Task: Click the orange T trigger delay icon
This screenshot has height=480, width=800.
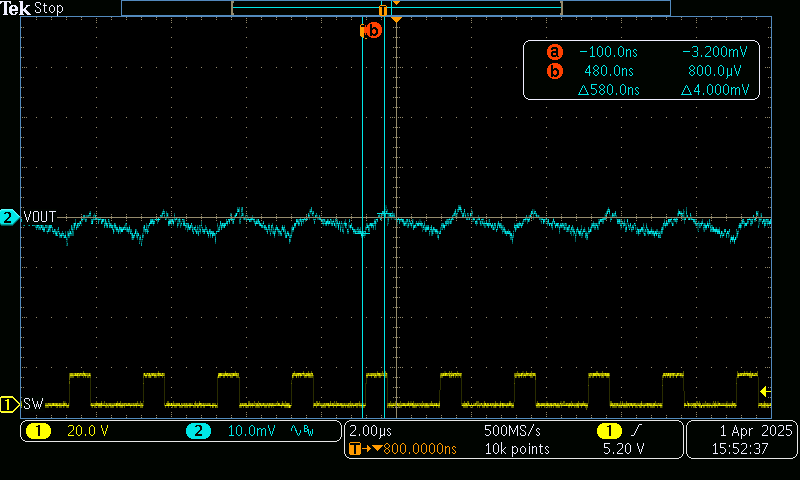Action: [x=356, y=449]
